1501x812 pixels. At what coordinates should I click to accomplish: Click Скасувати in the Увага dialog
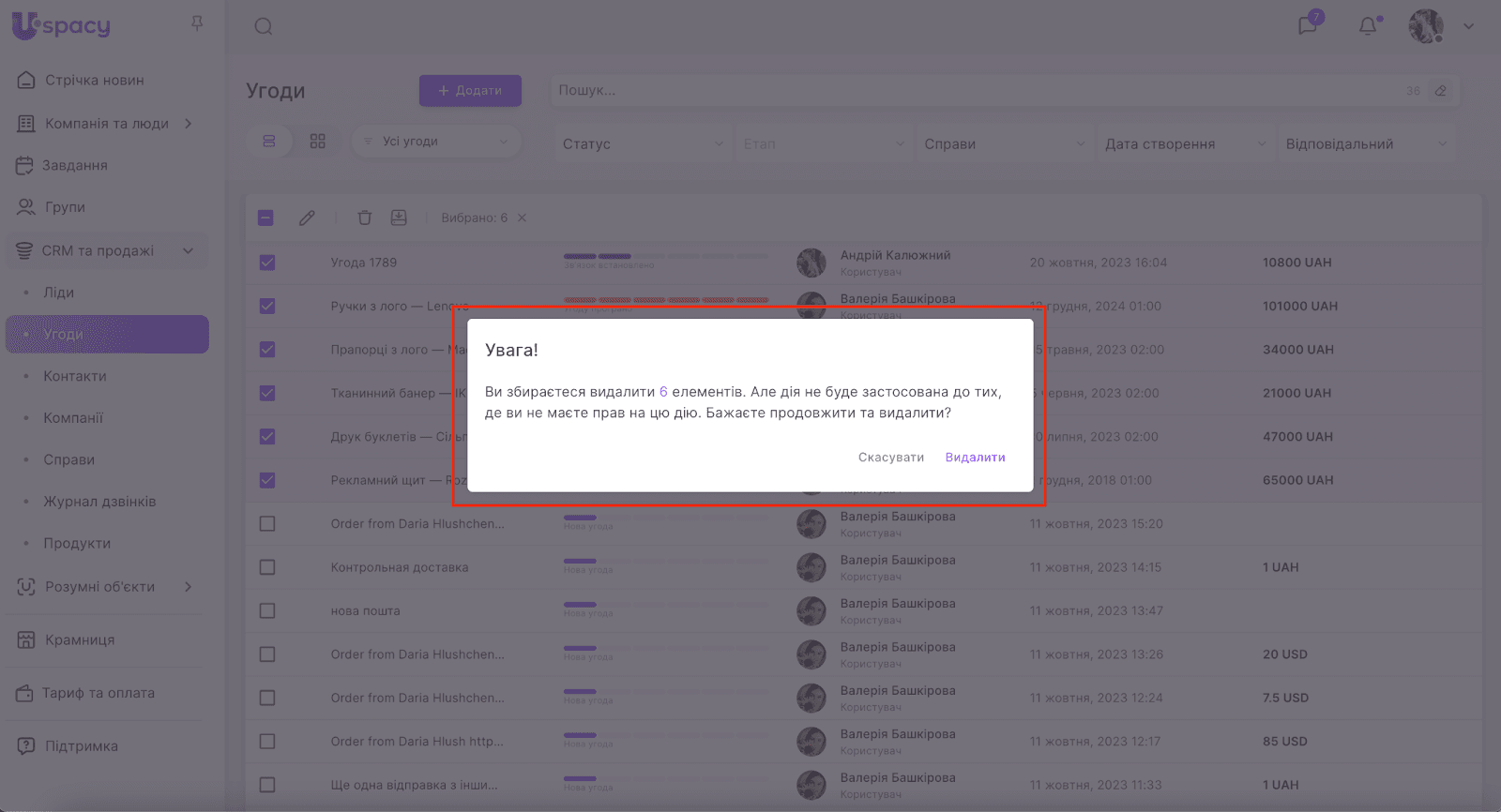coord(891,458)
